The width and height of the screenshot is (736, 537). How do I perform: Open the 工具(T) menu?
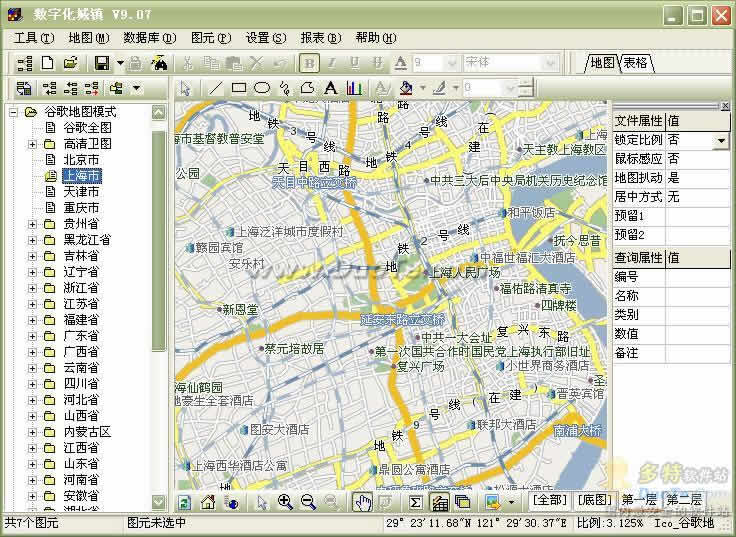[x=34, y=38]
